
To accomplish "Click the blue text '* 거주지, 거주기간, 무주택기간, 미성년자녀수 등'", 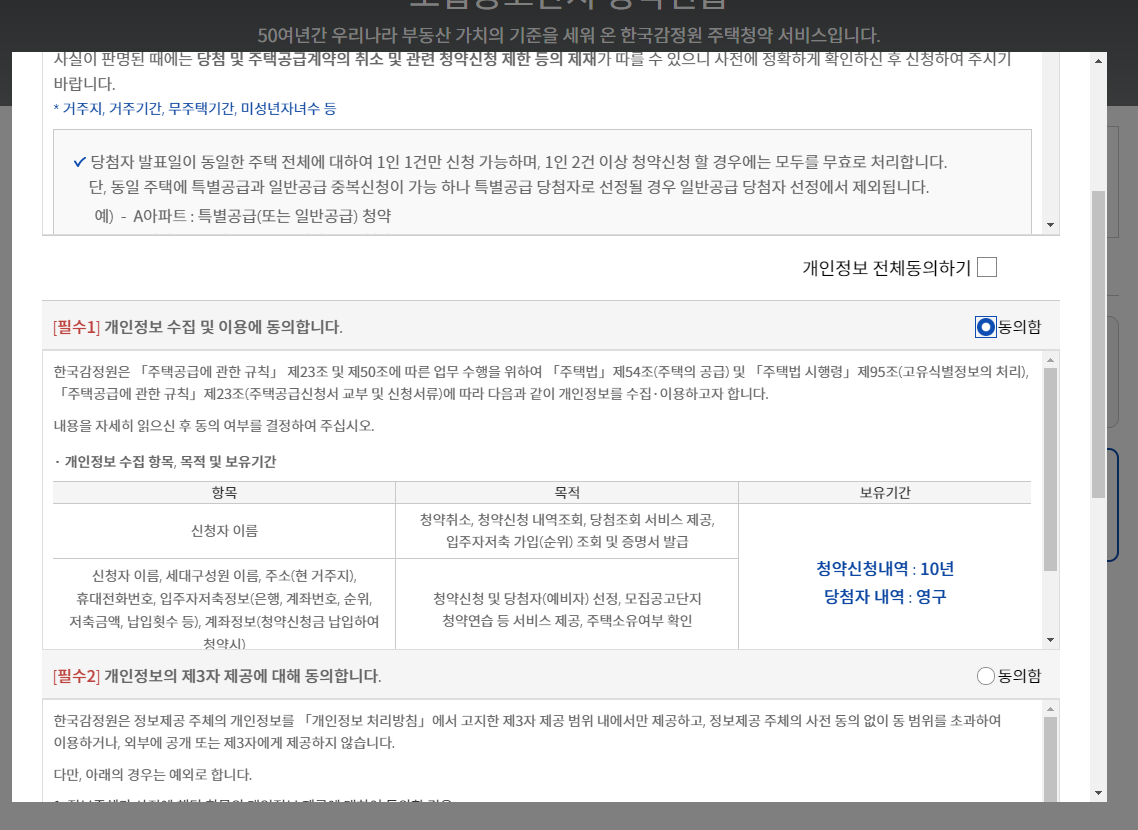I will point(195,109).
